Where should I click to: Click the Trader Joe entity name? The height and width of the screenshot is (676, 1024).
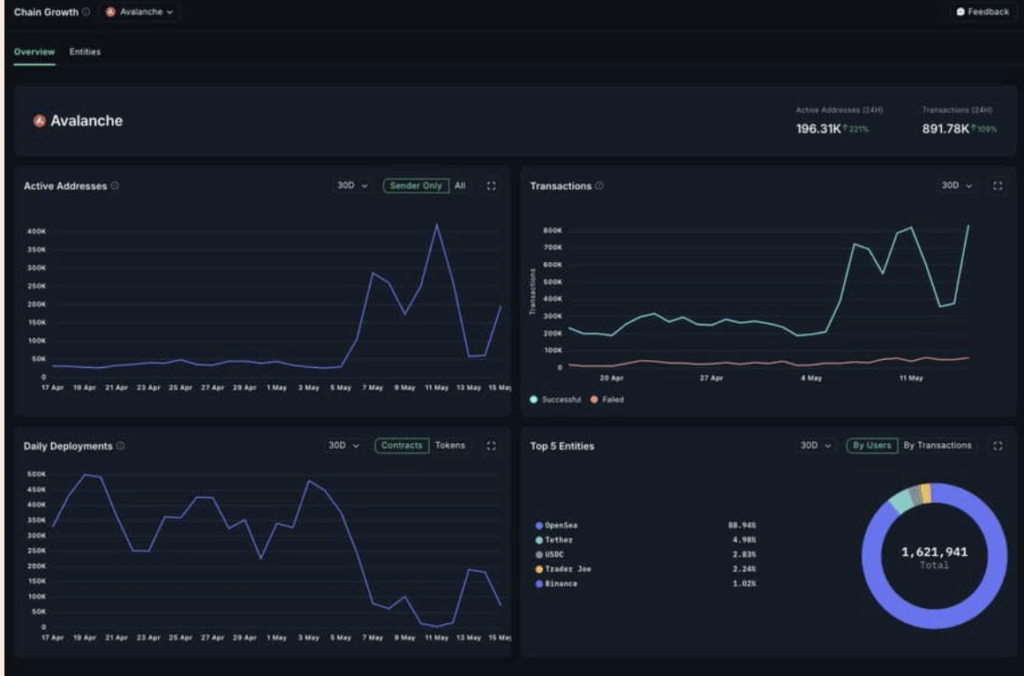(x=568, y=569)
